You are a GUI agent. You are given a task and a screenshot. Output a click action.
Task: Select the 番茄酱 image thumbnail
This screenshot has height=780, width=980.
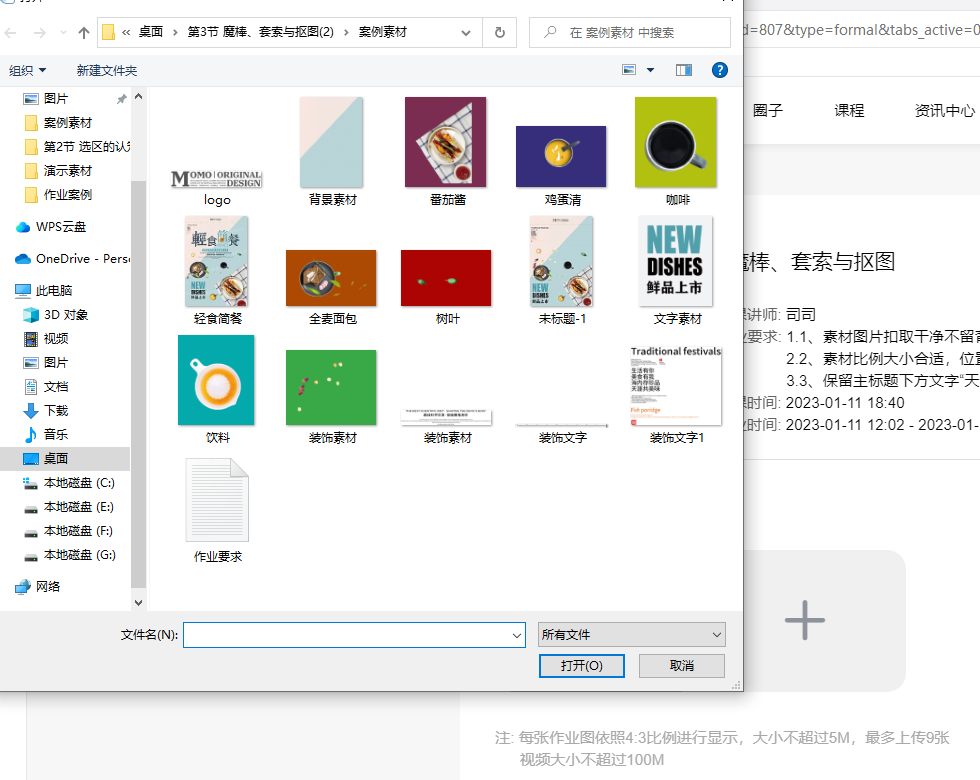[x=446, y=142]
